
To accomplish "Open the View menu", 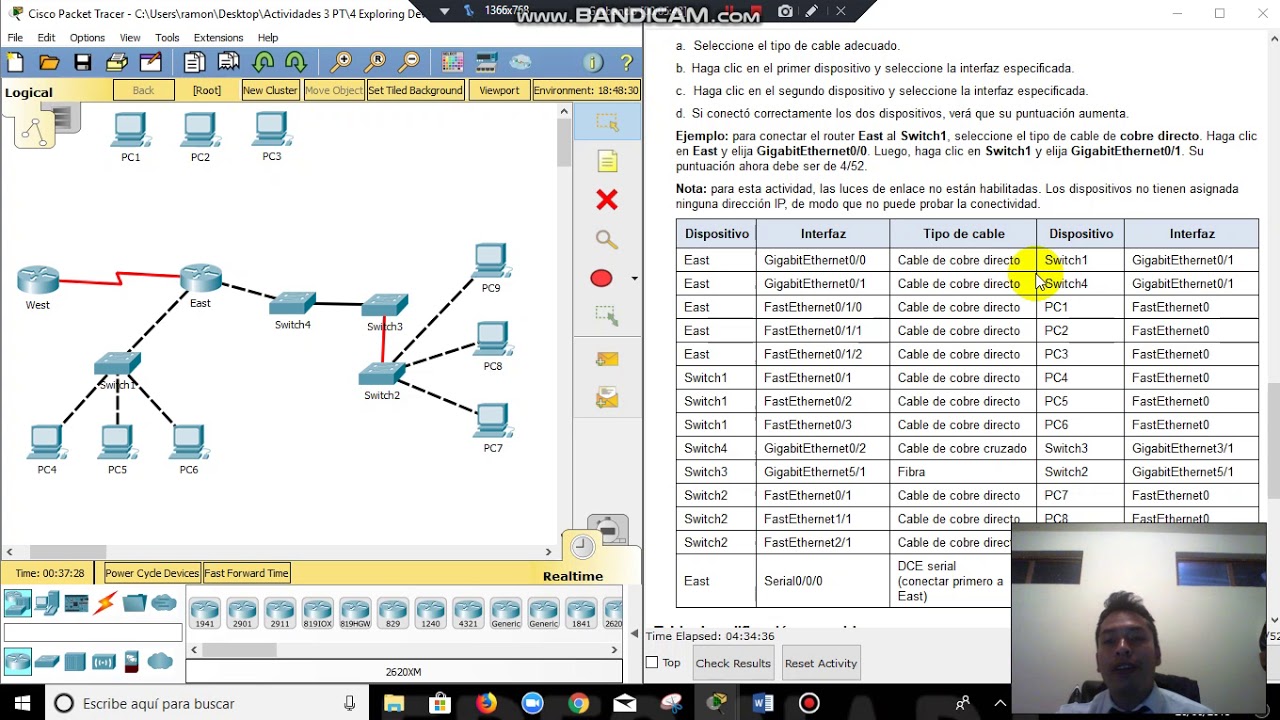I will click(130, 38).
